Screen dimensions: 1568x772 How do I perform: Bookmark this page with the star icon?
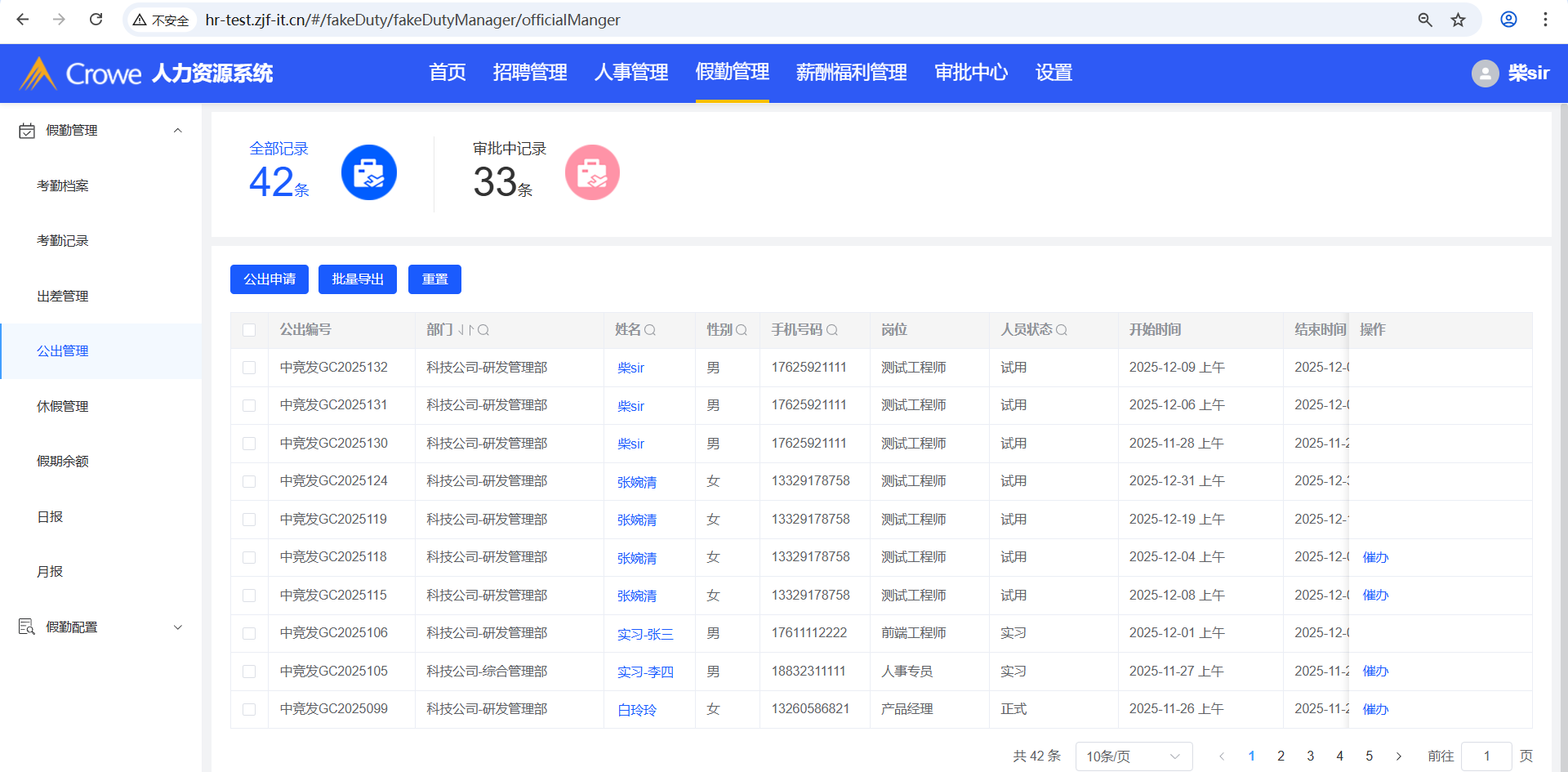tap(1458, 20)
